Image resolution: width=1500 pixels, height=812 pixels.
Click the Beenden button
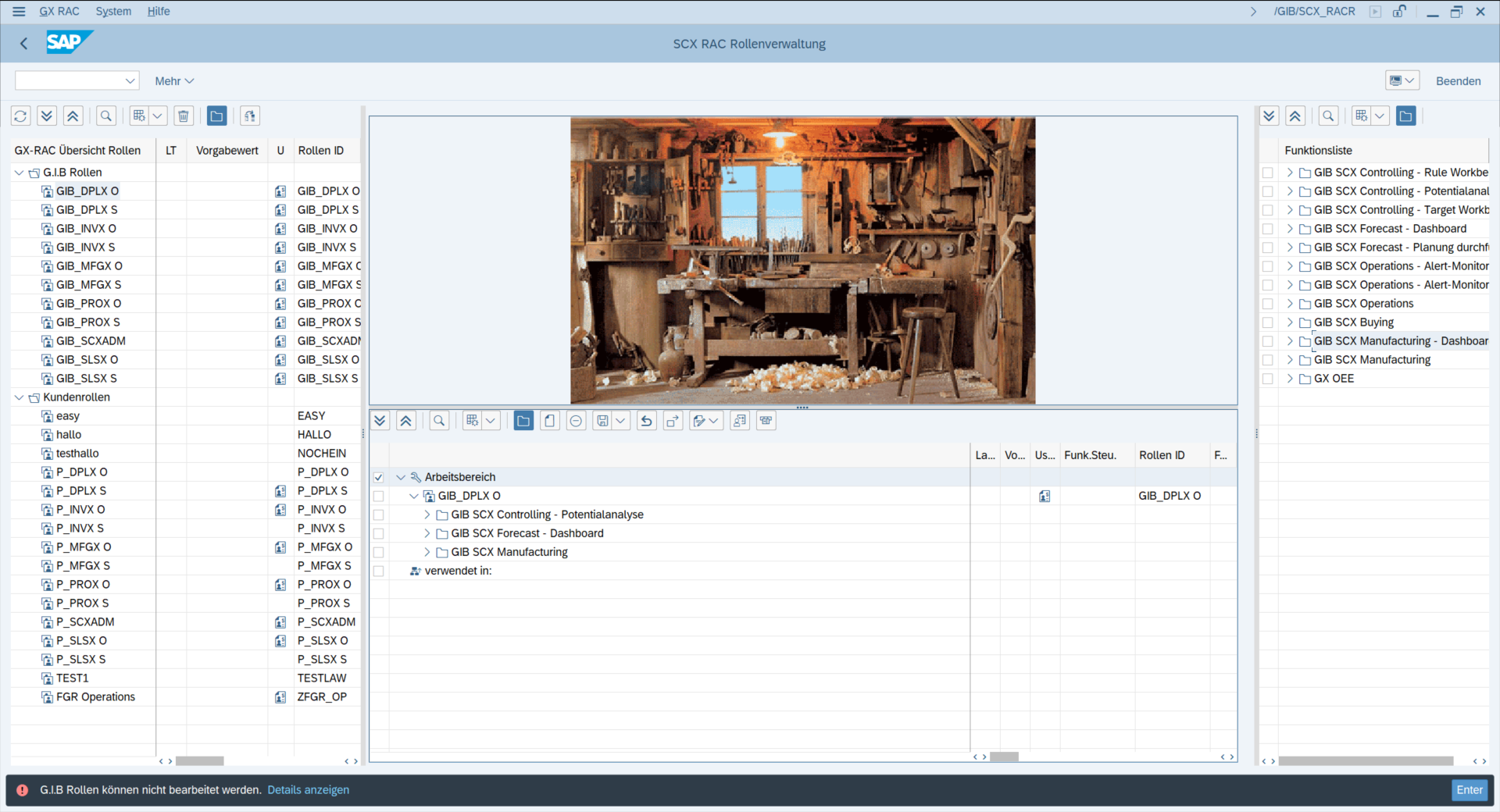pos(1458,81)
